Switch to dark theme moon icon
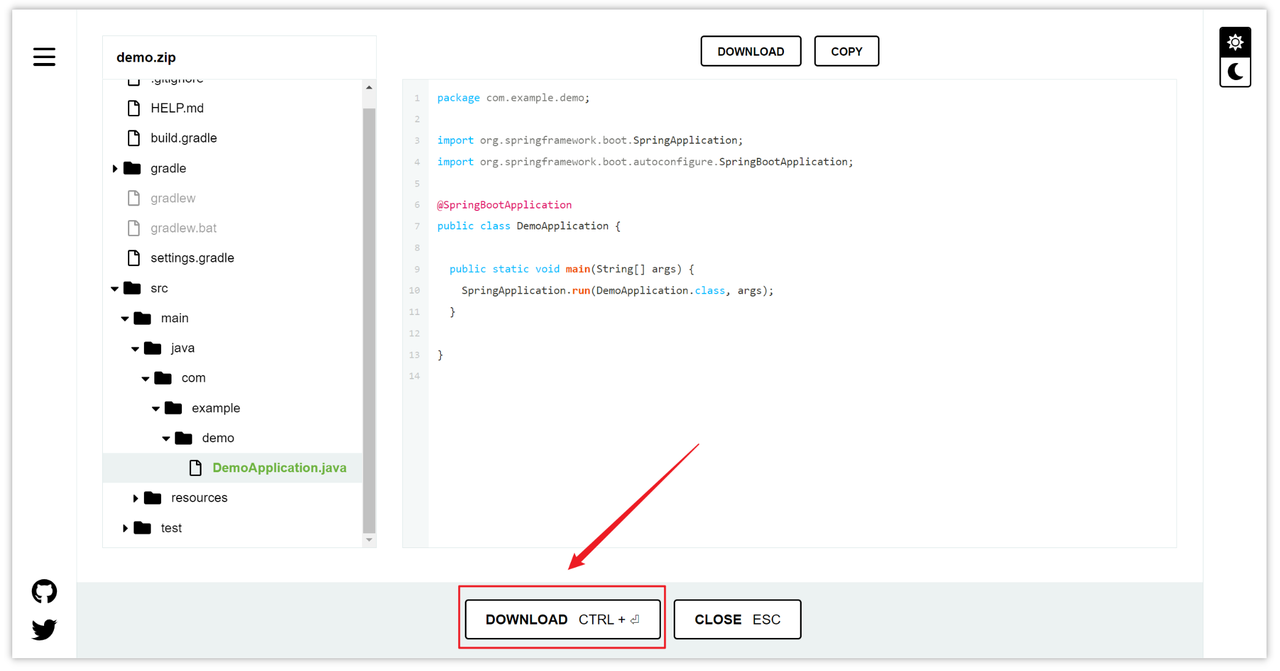Image resolution: width=1280 pixels, height=671 pixels. point(1235,71)
